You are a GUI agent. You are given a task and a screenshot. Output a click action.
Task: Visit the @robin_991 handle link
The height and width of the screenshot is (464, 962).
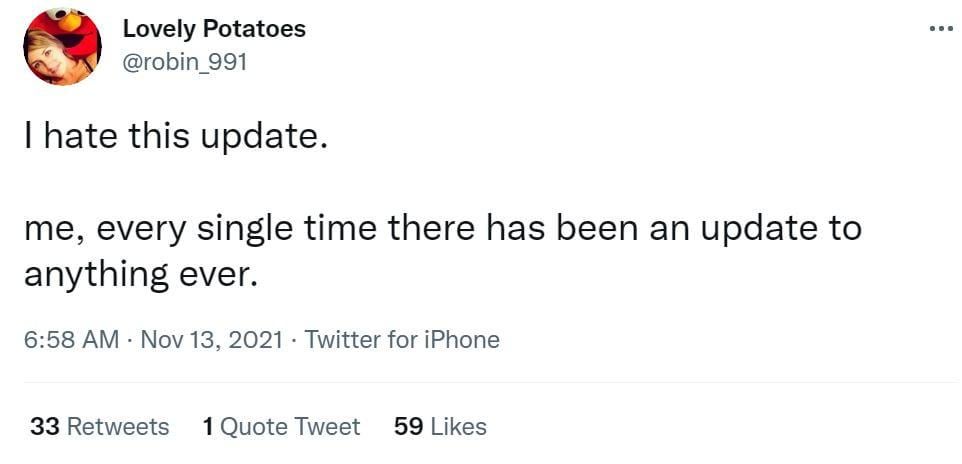(x=184, y=62)
